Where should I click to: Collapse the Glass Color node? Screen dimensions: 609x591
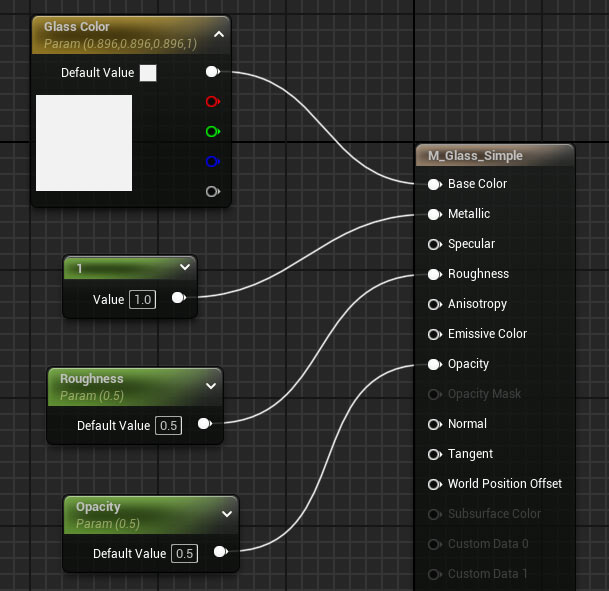(x=219, y=34)
